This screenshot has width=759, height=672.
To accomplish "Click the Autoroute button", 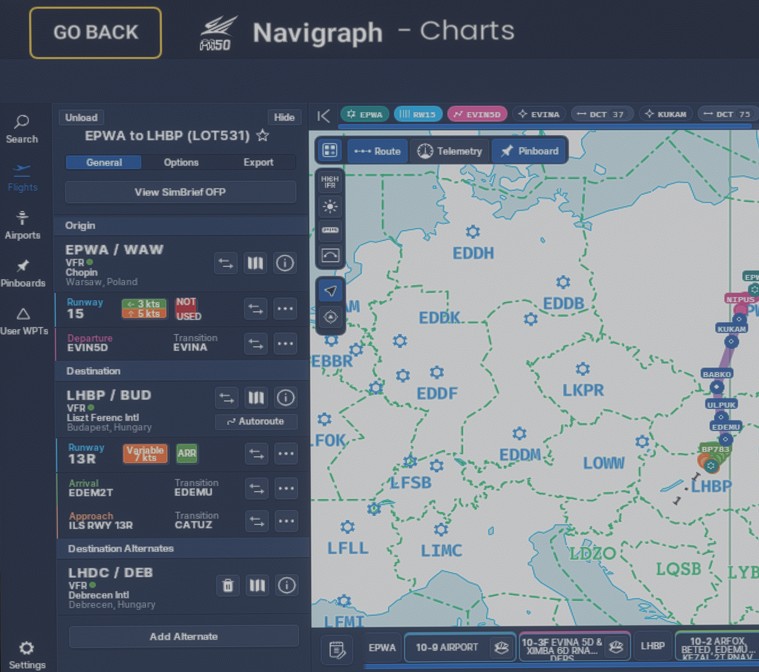I will point(256,422).
